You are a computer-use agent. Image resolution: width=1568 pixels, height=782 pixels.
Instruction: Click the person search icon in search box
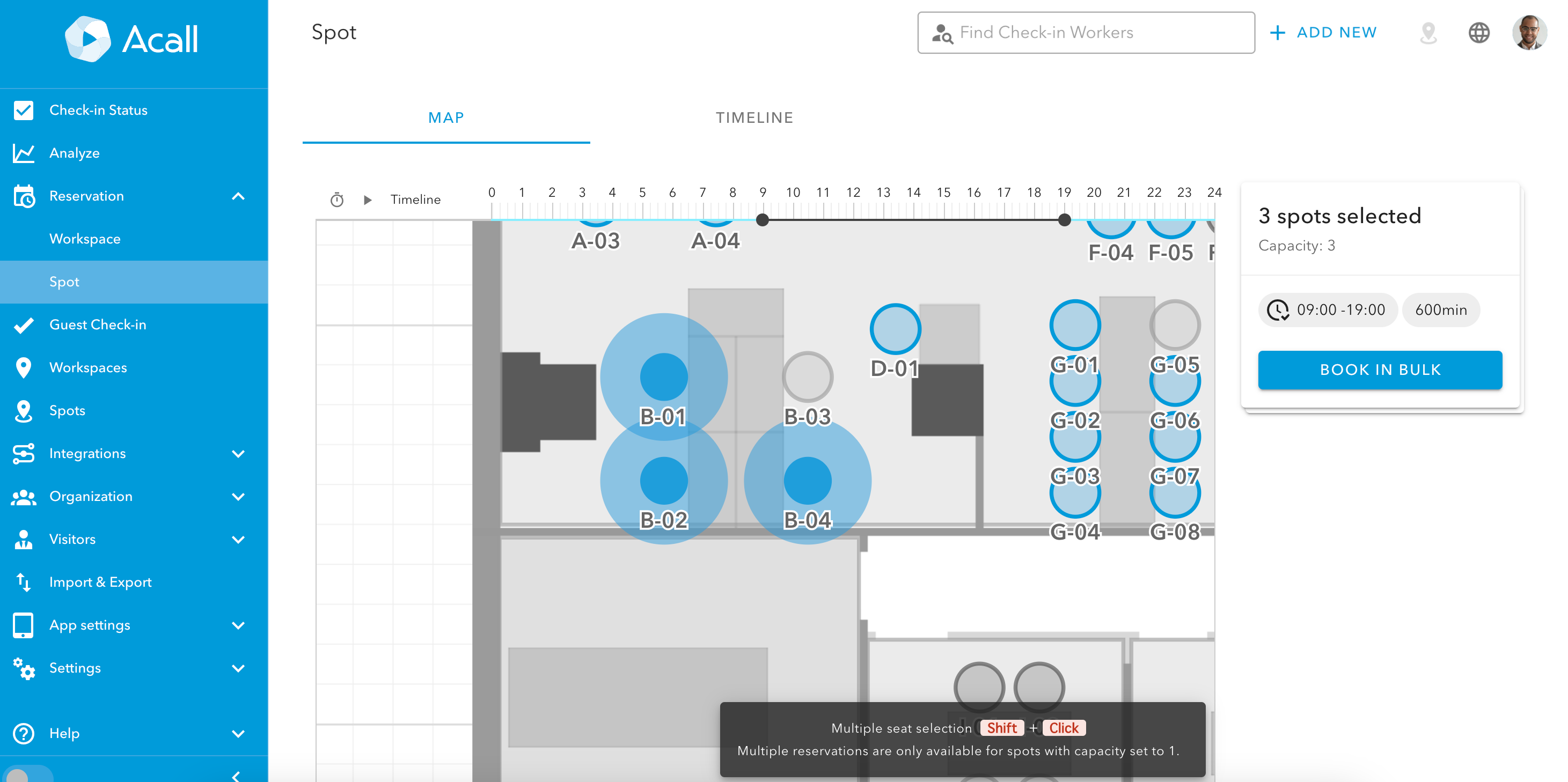click(942, 33)
